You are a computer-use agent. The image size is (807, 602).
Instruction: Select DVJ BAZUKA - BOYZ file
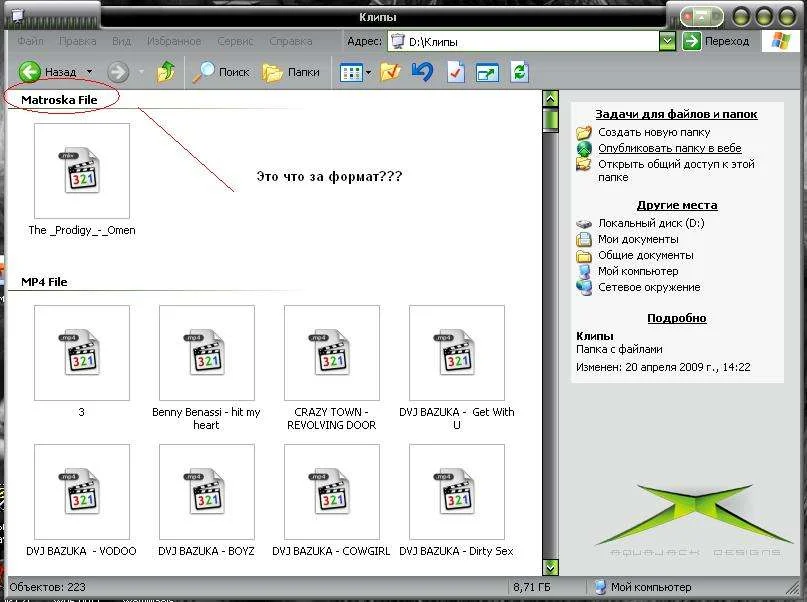pyautogui.click(x=207, y=492)
